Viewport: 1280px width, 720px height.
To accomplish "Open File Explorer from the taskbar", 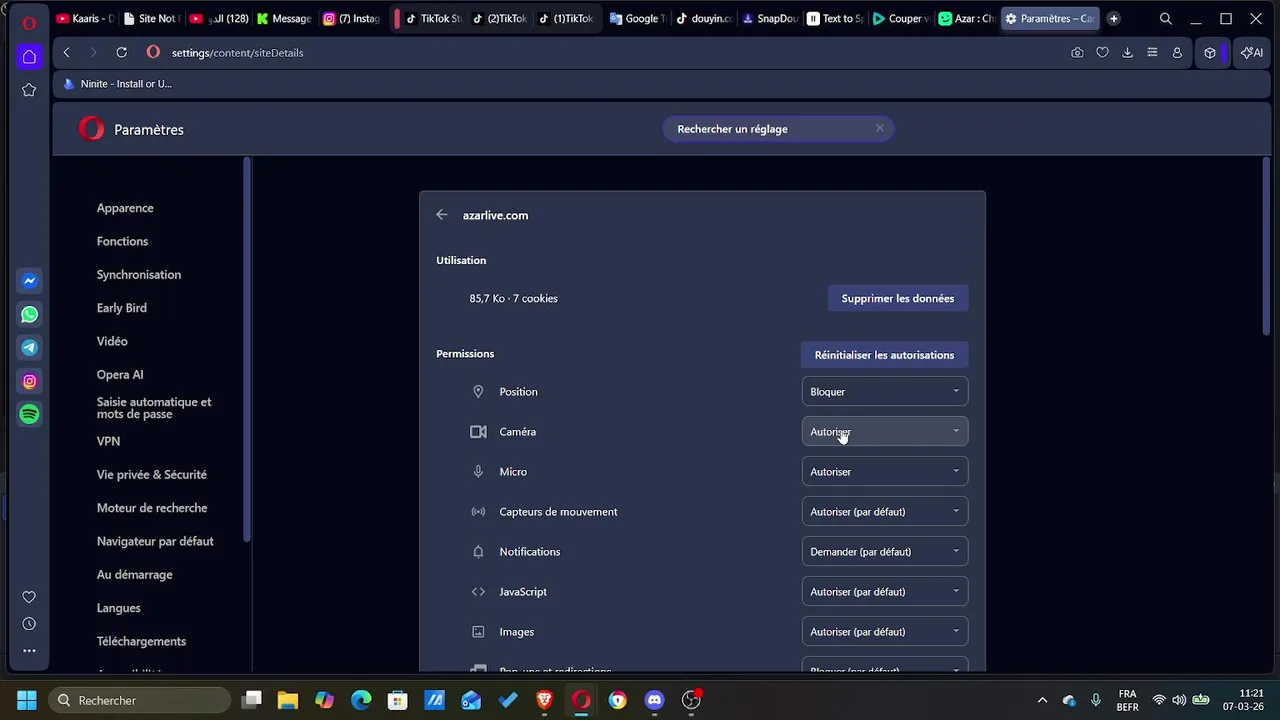I will [288, 700].
